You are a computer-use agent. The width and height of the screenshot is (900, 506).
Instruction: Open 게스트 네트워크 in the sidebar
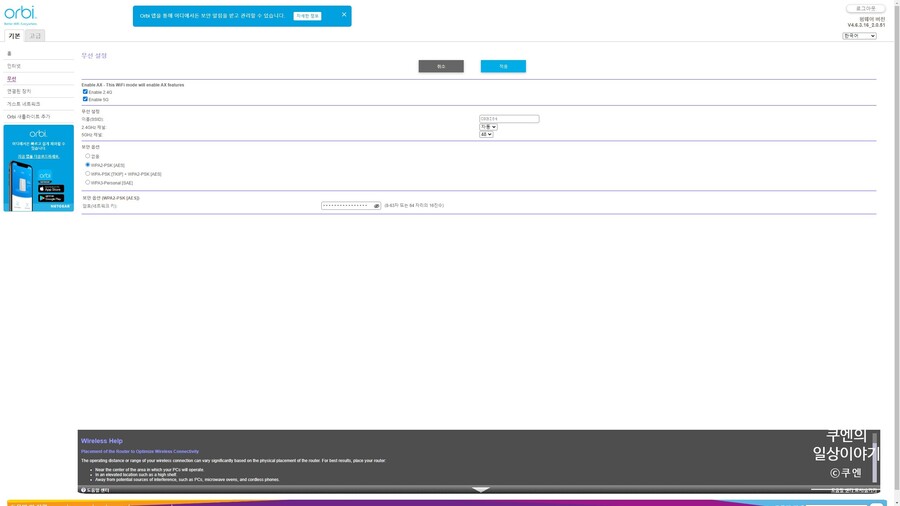[24, 104]
